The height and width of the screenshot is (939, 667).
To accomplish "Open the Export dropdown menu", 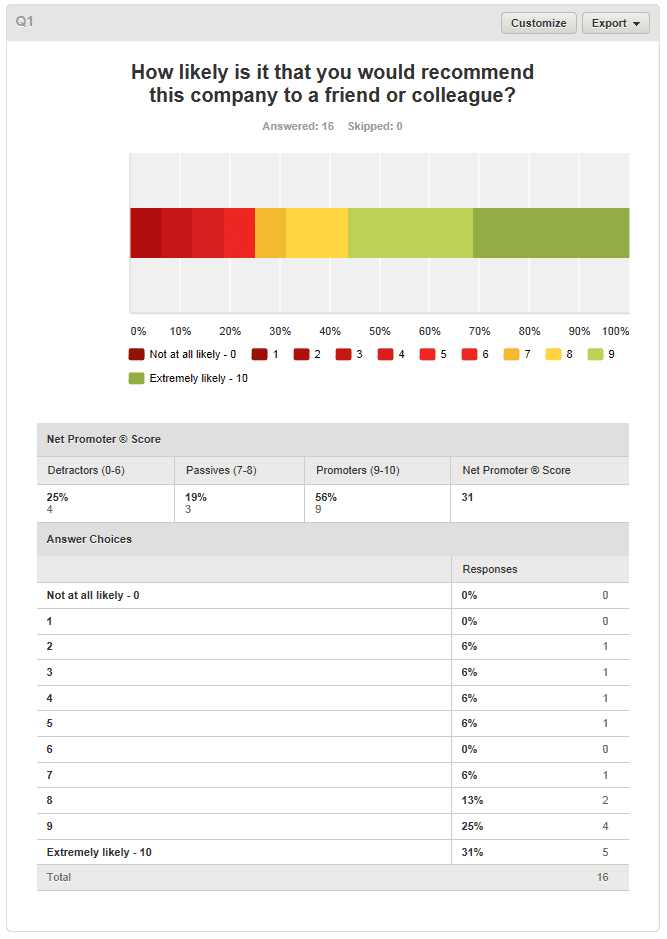I will (615, 23).
